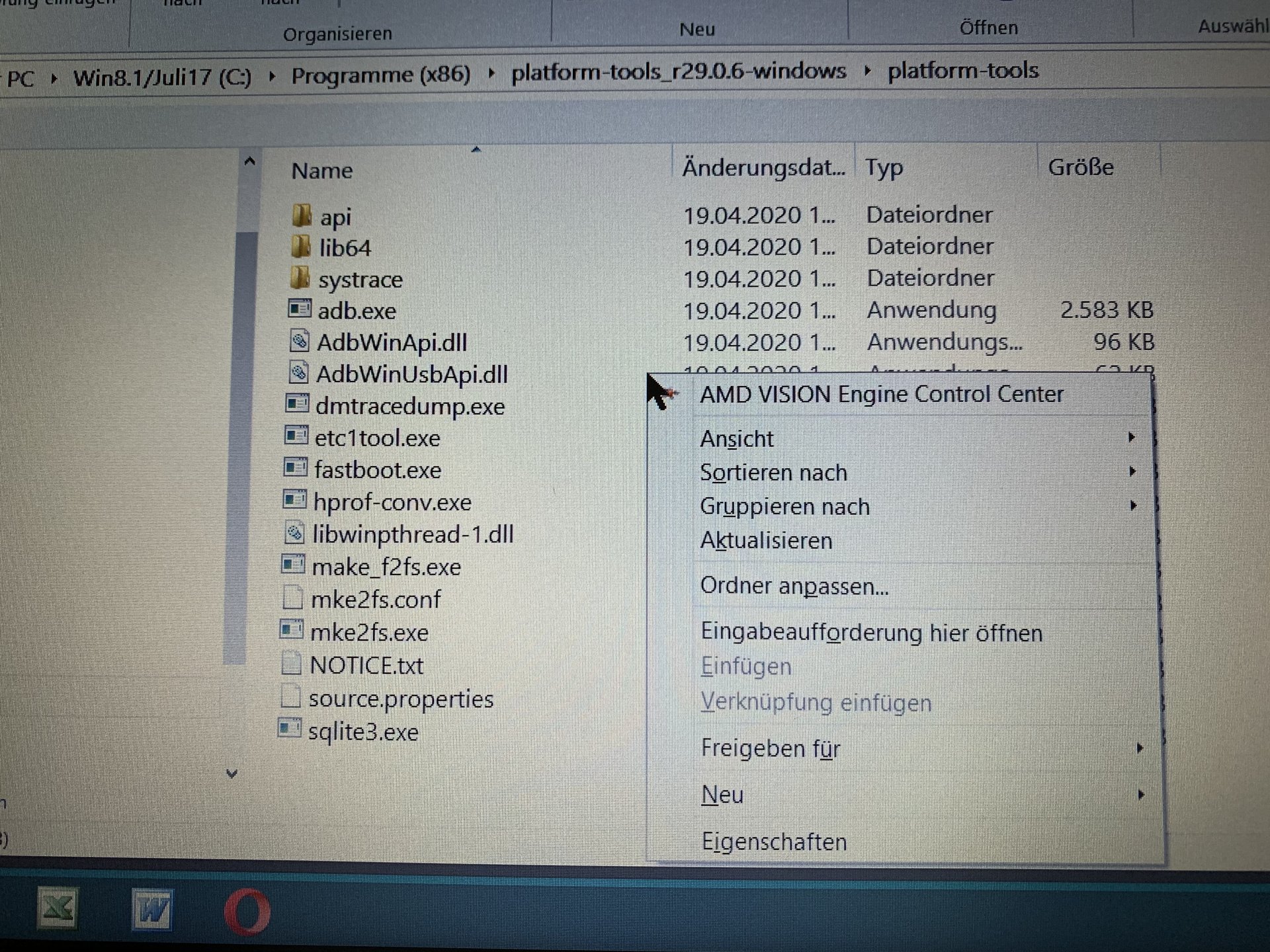Go to platform-tools_r29.0.6-windows breadcrumb
This screenshot has width=1270, height=952.
tap(679, 71)
